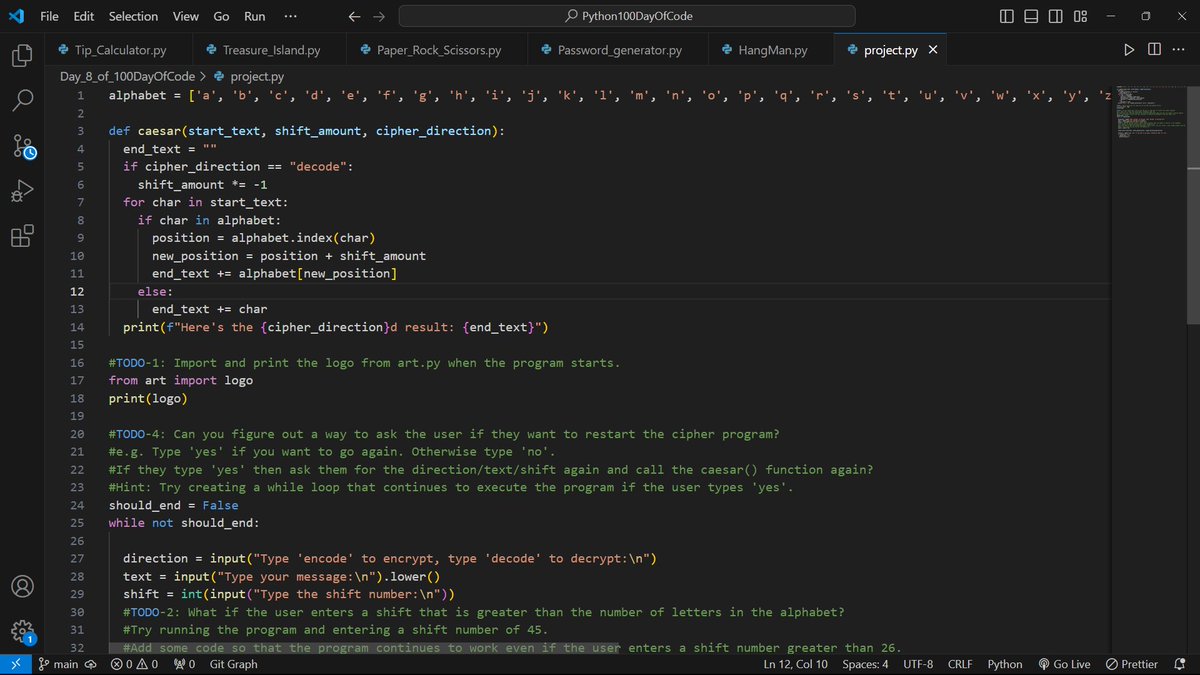The image size is (1200, 675).
Task: Open the forwarded ports indicator
Action: tap(183, 664)
